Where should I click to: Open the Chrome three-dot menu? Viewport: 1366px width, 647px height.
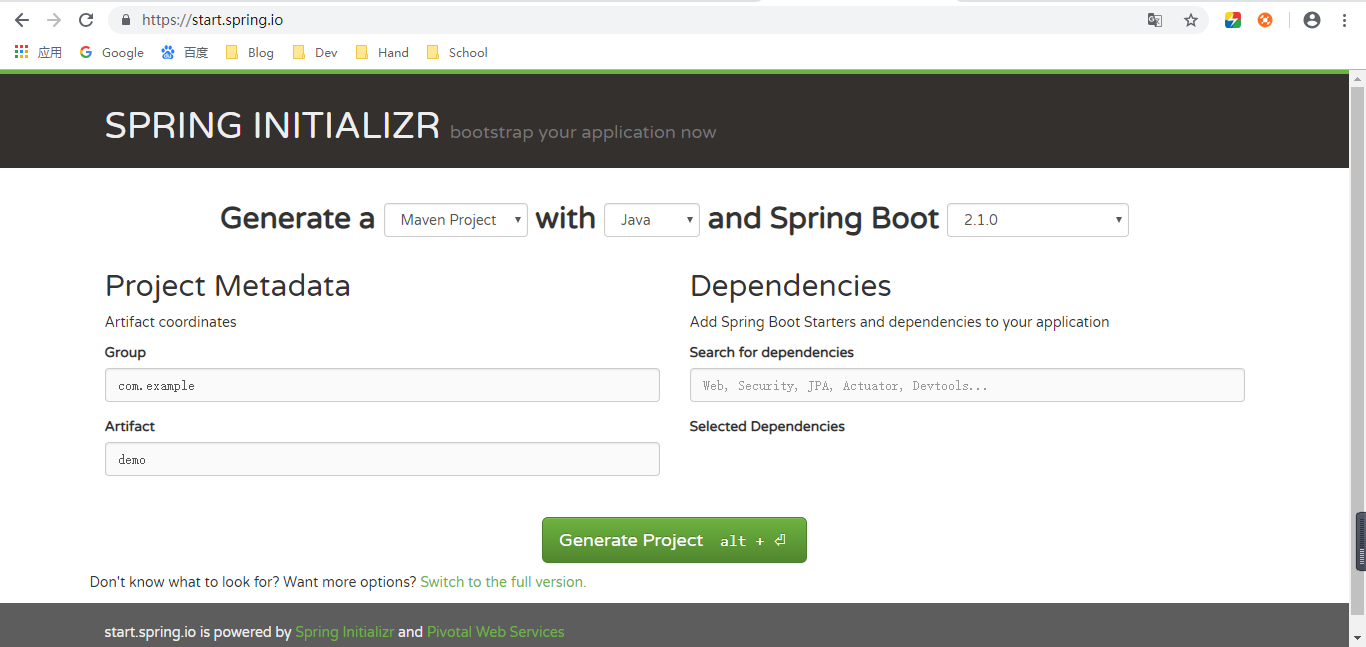(x=1344, y=20)
